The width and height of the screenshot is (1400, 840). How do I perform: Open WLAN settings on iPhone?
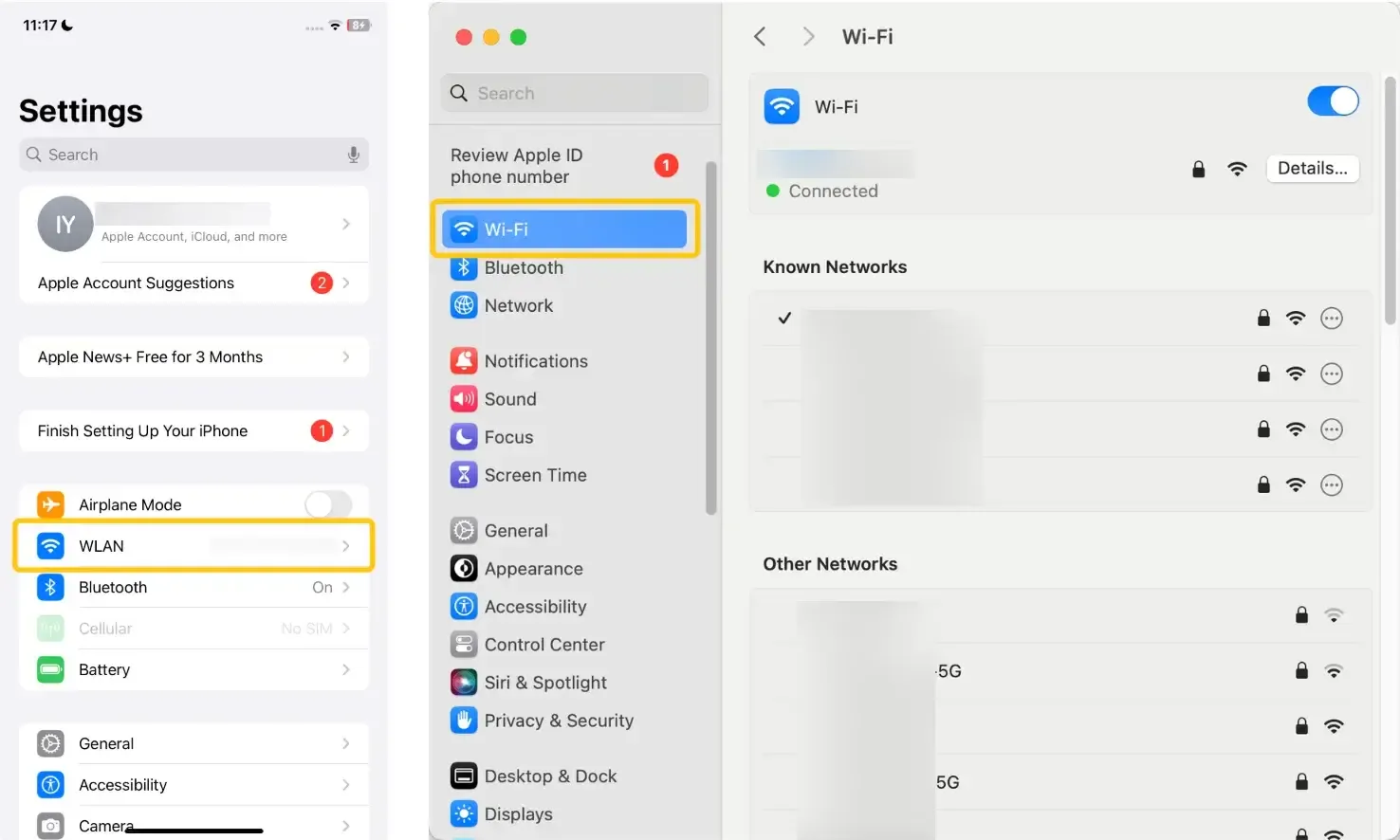tap(193, 546)
